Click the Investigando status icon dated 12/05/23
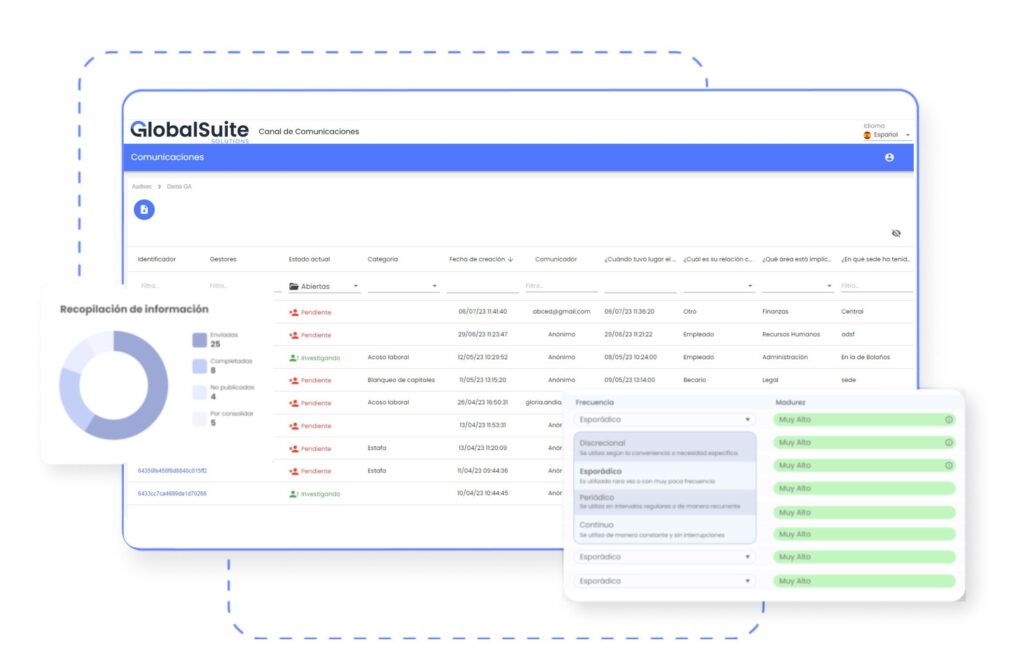1024x662 pixels. pyautogui.click(x=293, y=357)
